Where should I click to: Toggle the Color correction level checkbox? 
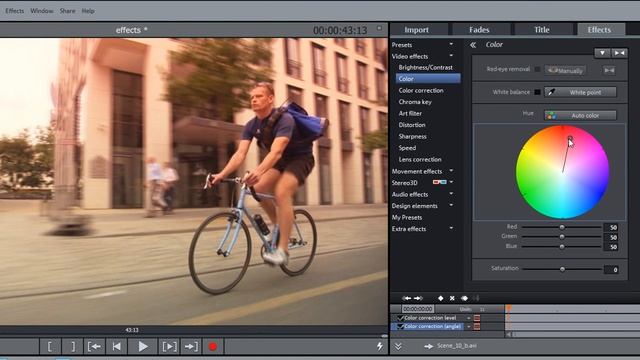pyautogui.click(x=400, y=318)
